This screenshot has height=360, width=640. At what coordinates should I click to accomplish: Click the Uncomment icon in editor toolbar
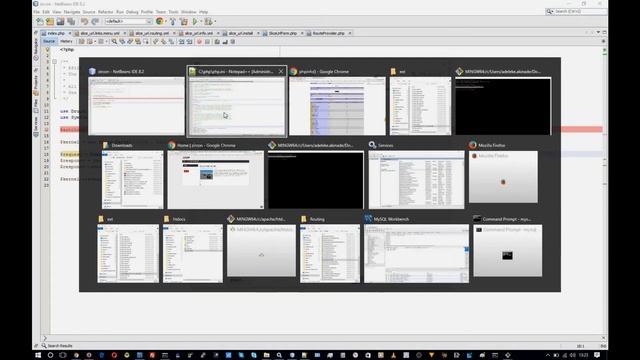pos(224,41)
